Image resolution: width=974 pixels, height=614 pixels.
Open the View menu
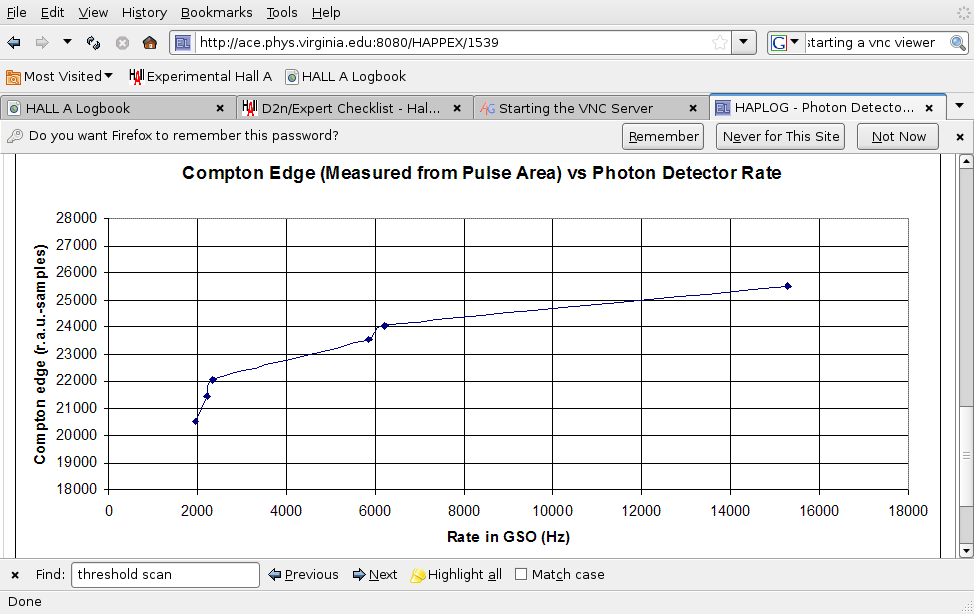[x=93, y=12]
